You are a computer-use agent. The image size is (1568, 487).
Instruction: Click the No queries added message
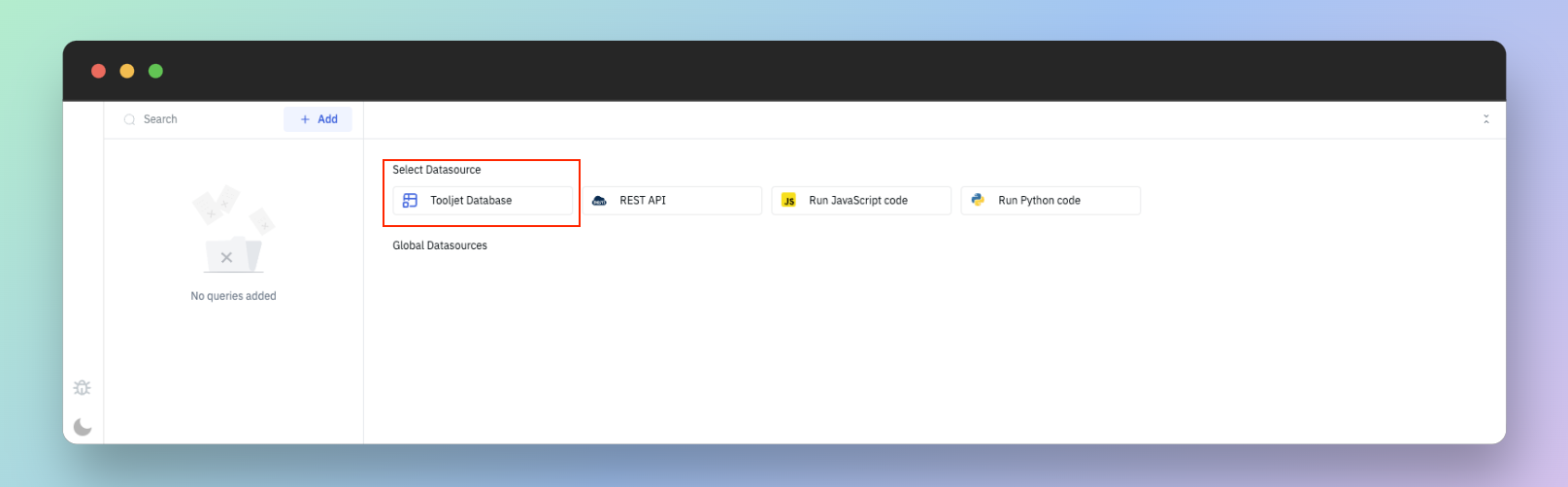click(x=233, y=296)
